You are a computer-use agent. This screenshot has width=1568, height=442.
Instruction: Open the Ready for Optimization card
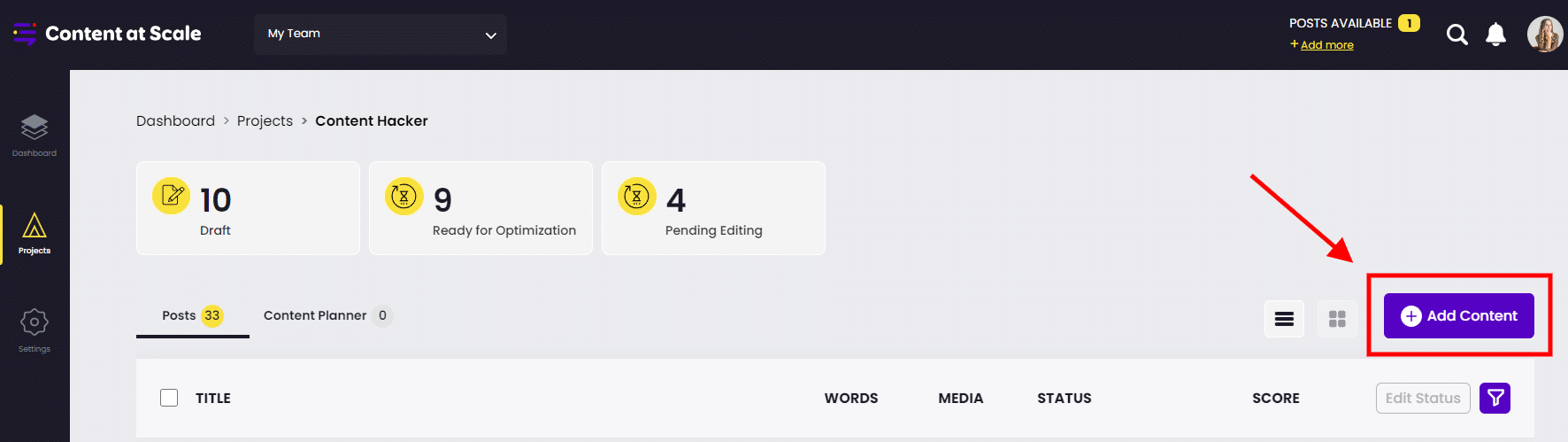coord(480,208)
